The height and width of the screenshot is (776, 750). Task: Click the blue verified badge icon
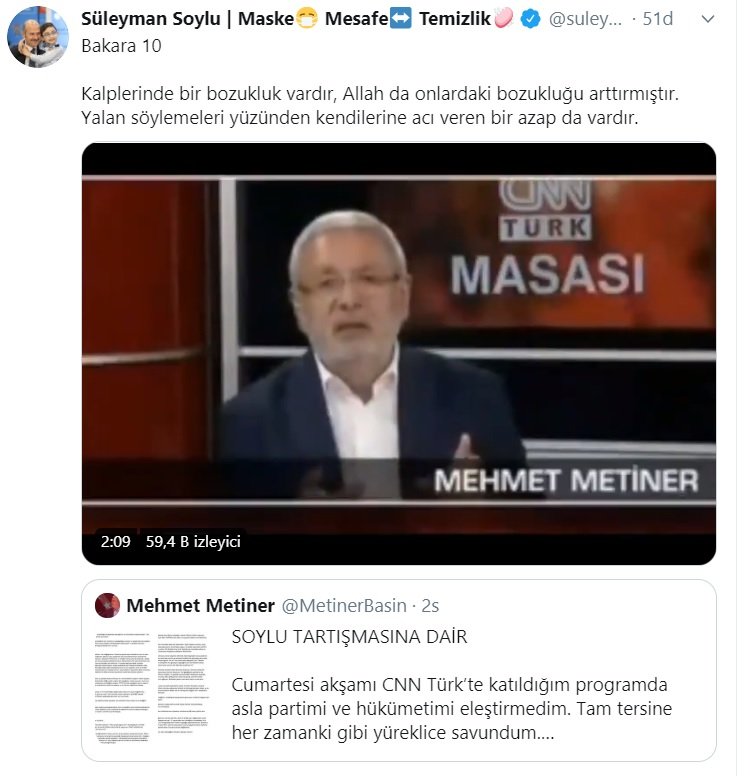click(x=530, y=19)
